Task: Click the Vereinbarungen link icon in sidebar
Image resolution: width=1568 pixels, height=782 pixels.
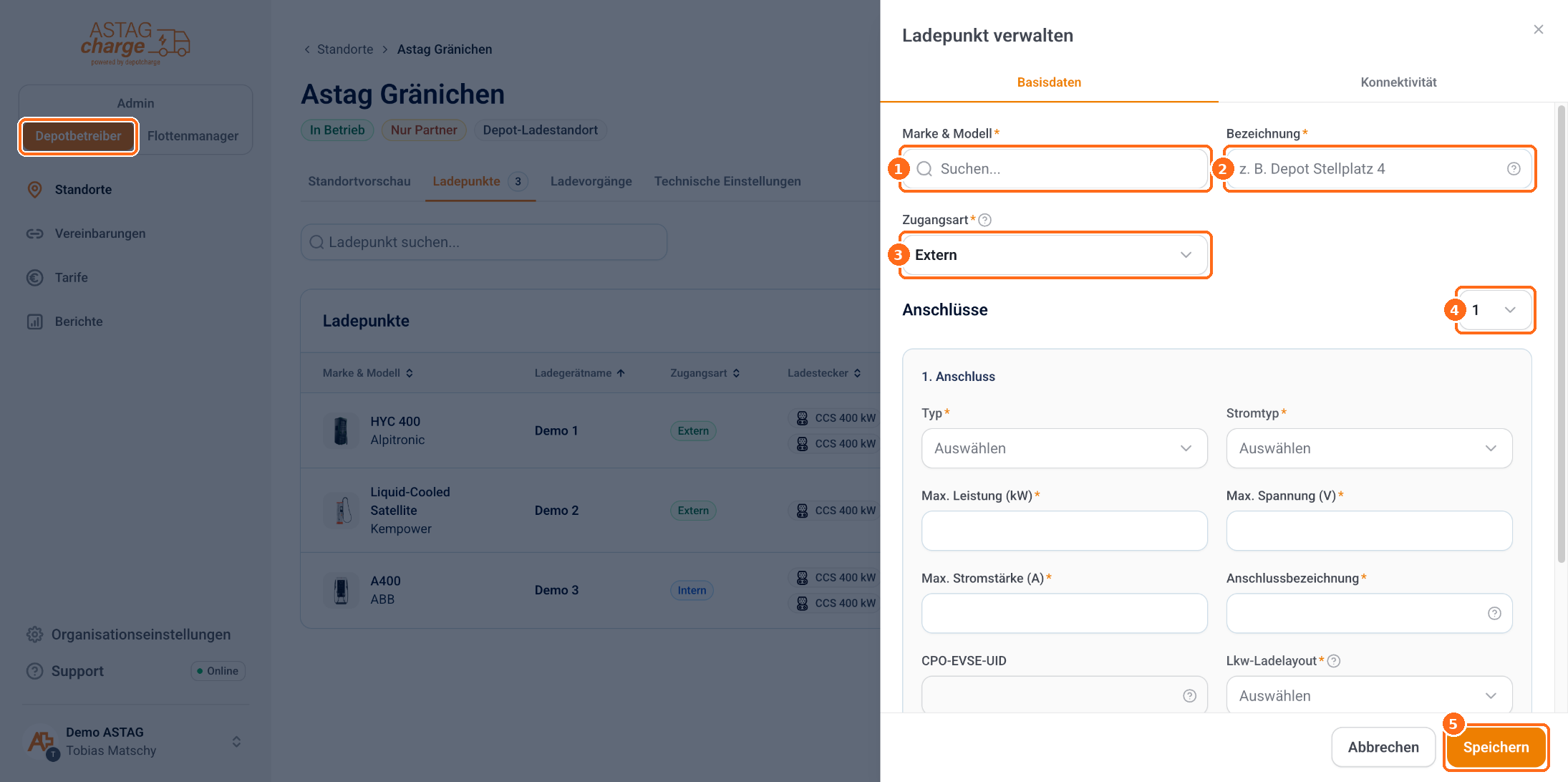Action: (x=34, y=233)
